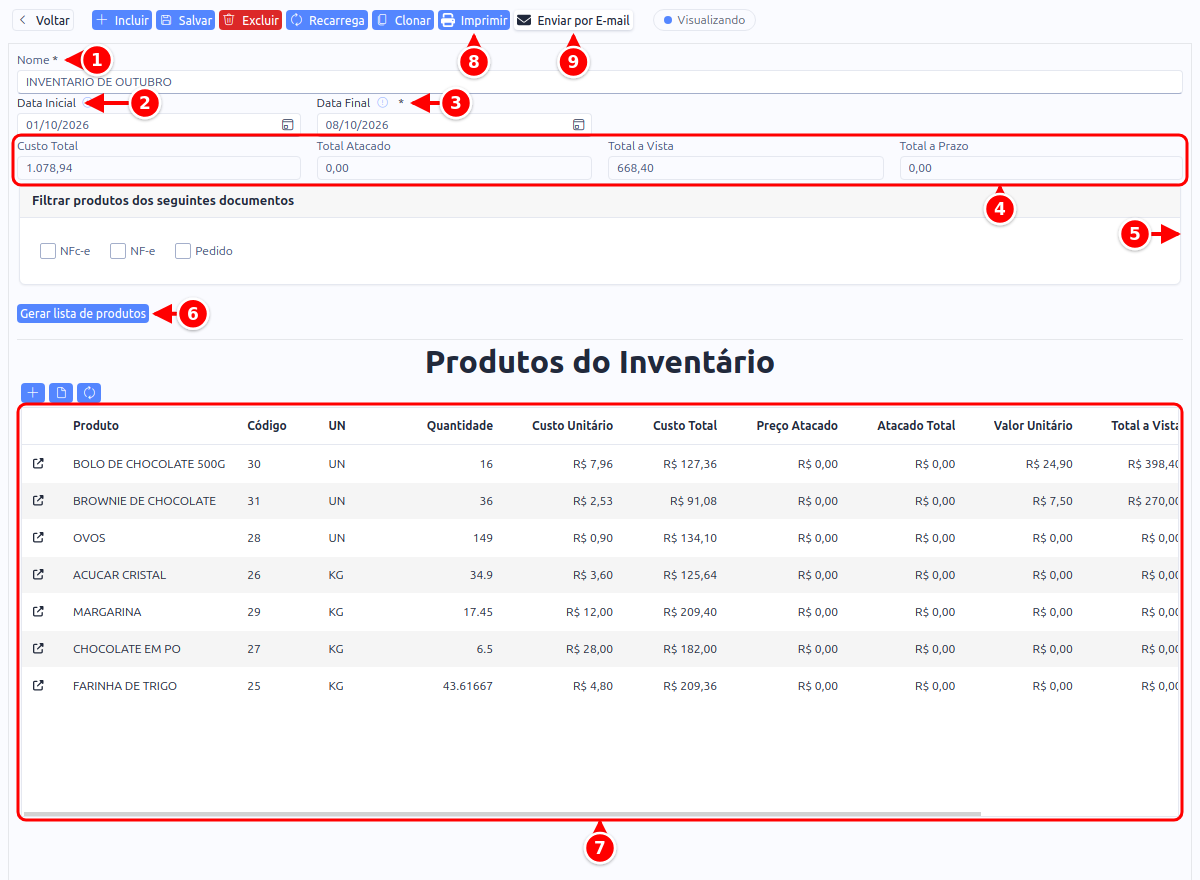Click R$ 7,50 valor unitário cell
This screenshot has width=1200, height=880.
coord(1053,501)
